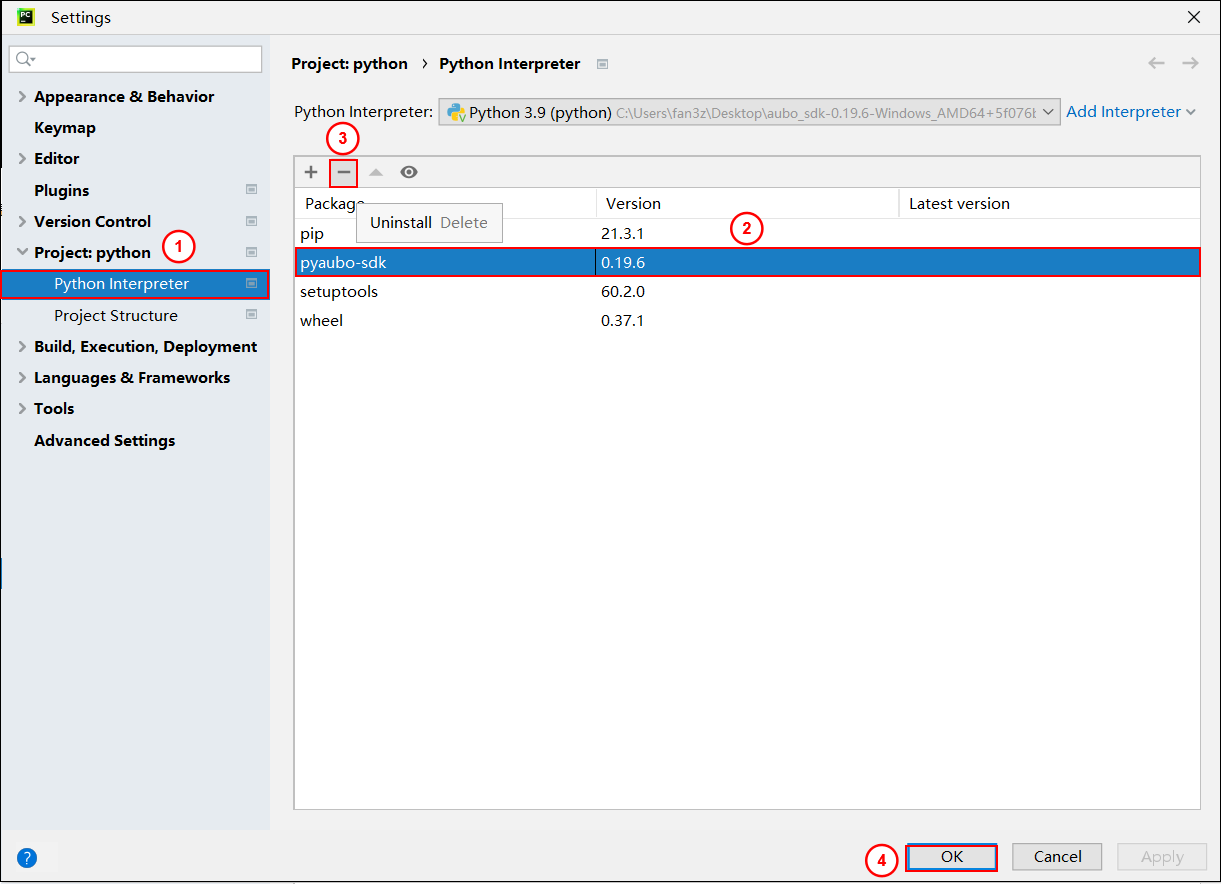Click the Project: python breadcrumb
Viewport: 1221px width, 884px height.
pyautogui.click(x=349, y=63)
